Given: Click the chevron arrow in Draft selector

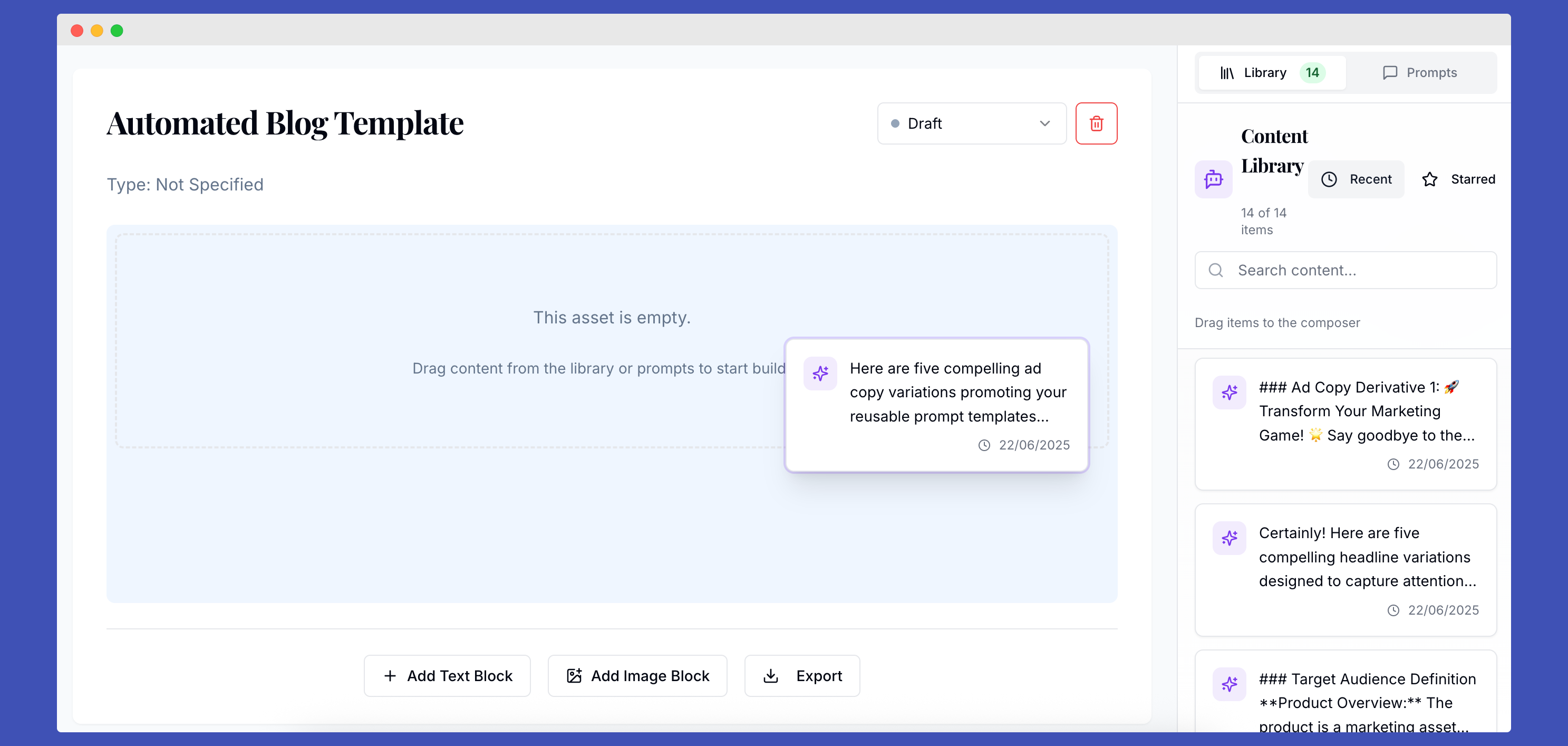Looking at the screenshot, I should [1044, 123].
